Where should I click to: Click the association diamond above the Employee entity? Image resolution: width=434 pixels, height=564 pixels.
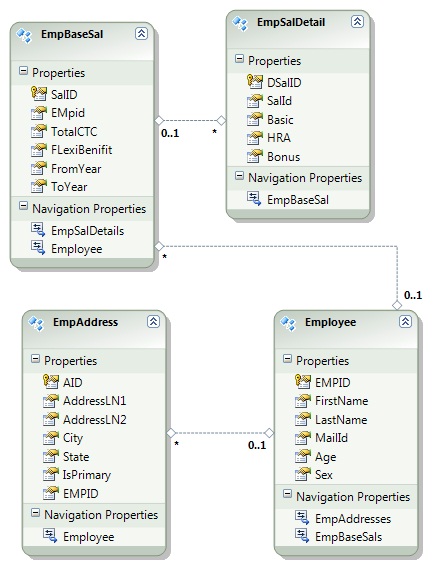(x=397, y=305)
